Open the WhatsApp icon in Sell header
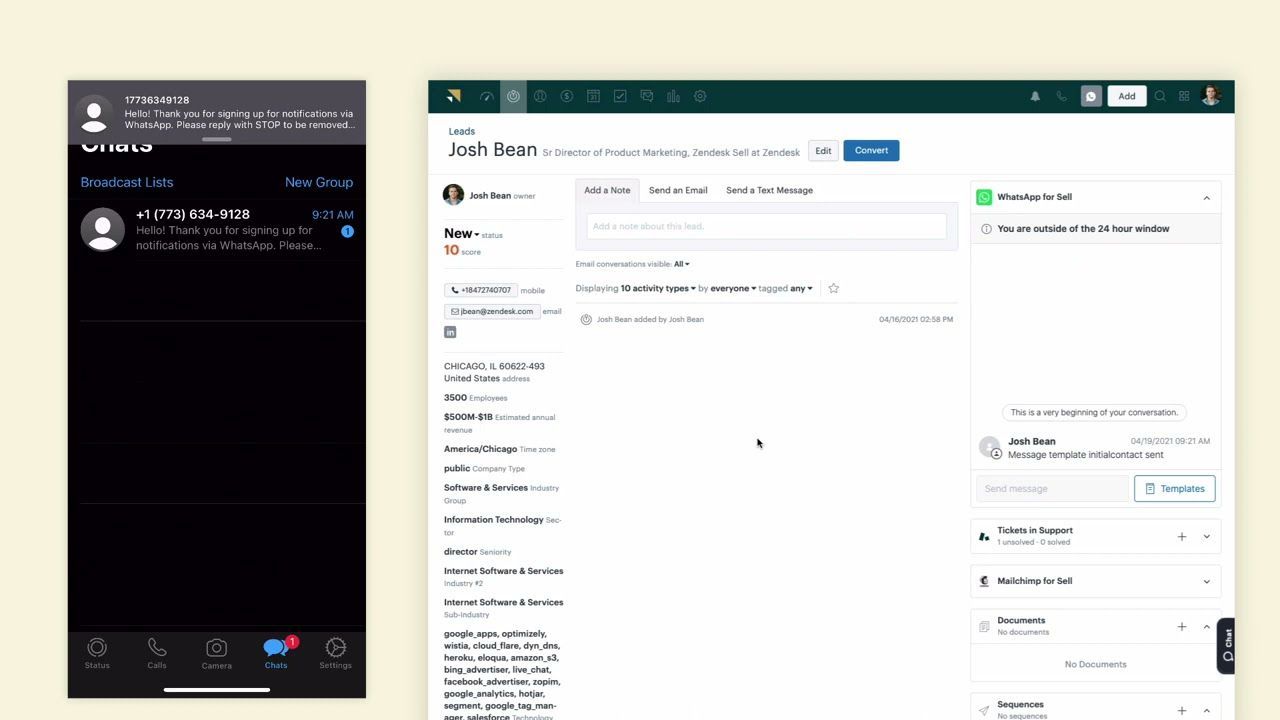This screenshot has height=720, width=1280. (x=1091, y=96)
